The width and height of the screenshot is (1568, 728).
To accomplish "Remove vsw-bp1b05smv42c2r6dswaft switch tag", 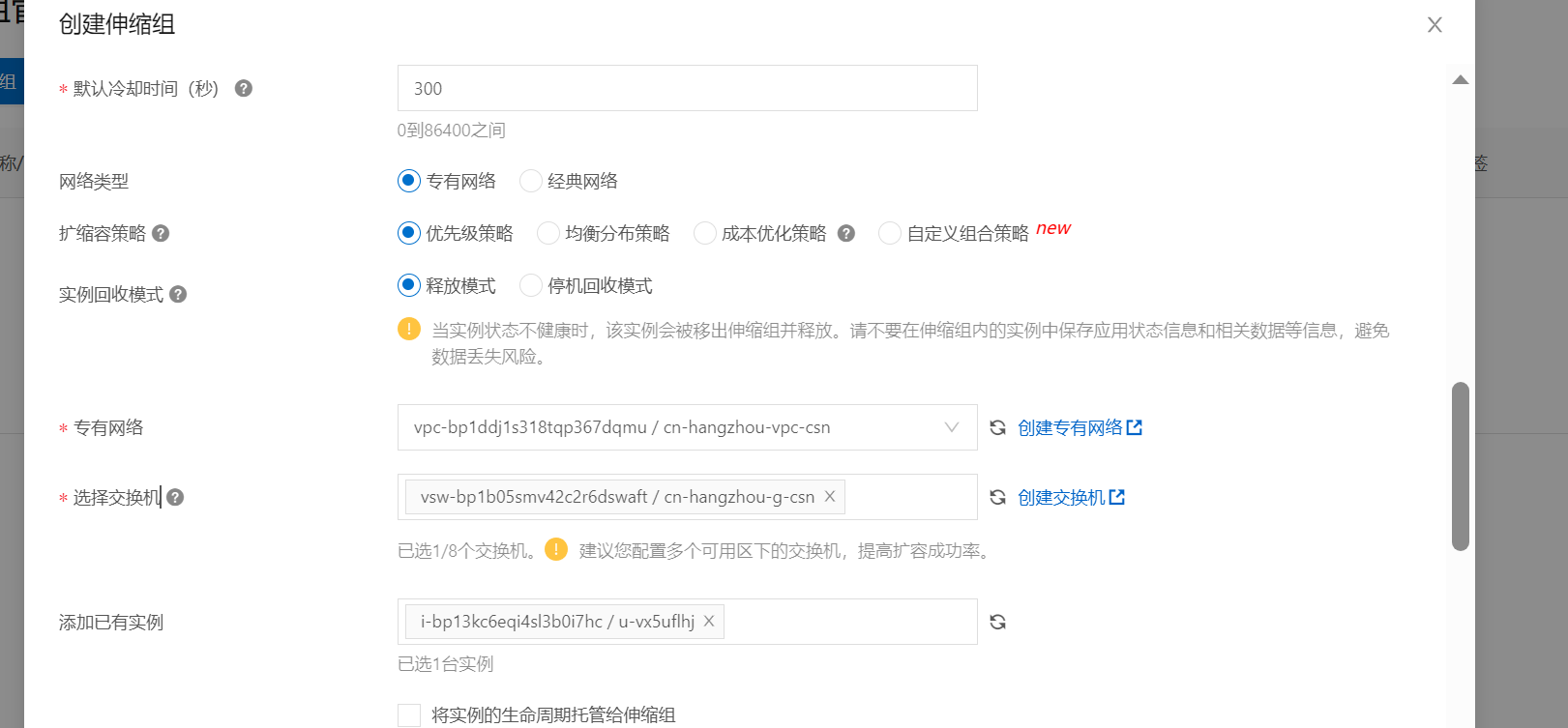I will 830,497.
